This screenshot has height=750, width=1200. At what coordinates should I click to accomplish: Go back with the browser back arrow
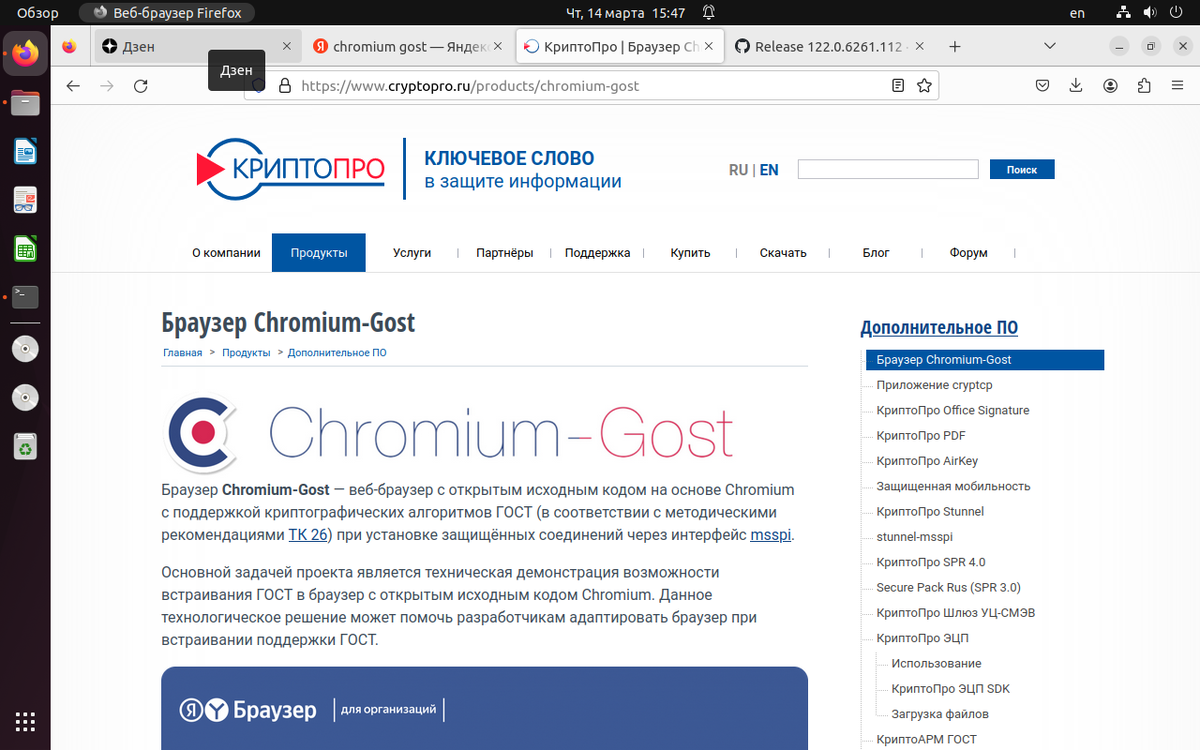(x=73, y=86)
